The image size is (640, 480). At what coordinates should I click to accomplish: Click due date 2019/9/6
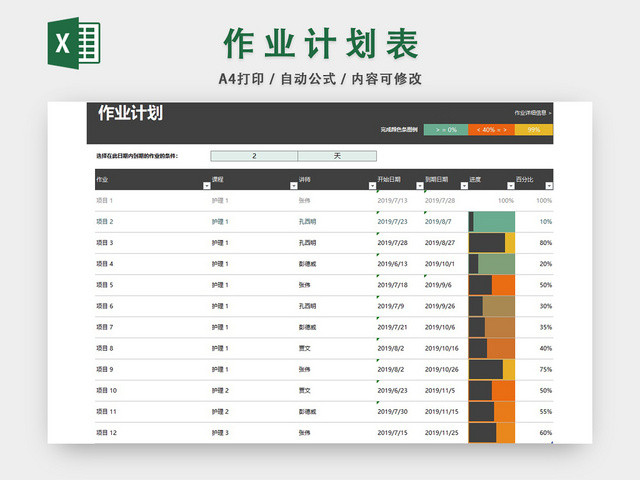coord(438,285)
